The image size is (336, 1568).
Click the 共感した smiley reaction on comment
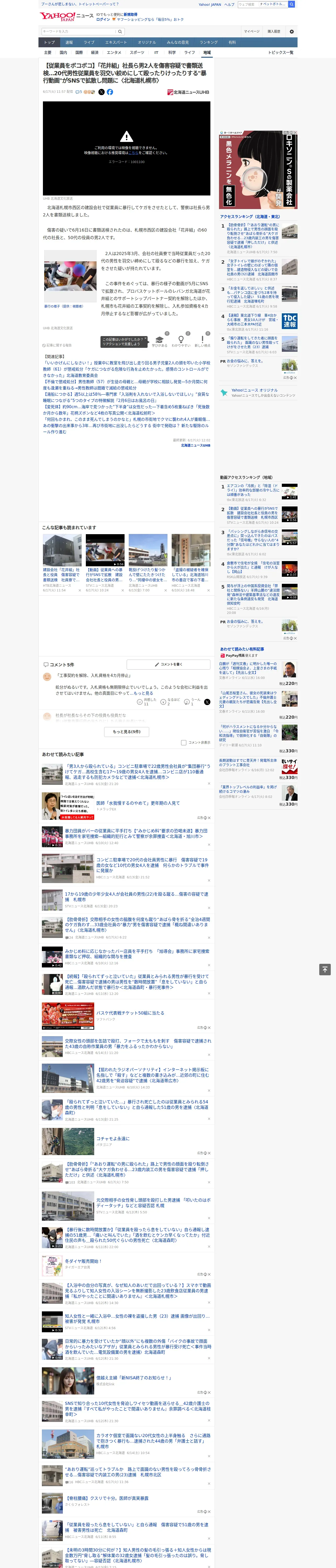[146, 702]
